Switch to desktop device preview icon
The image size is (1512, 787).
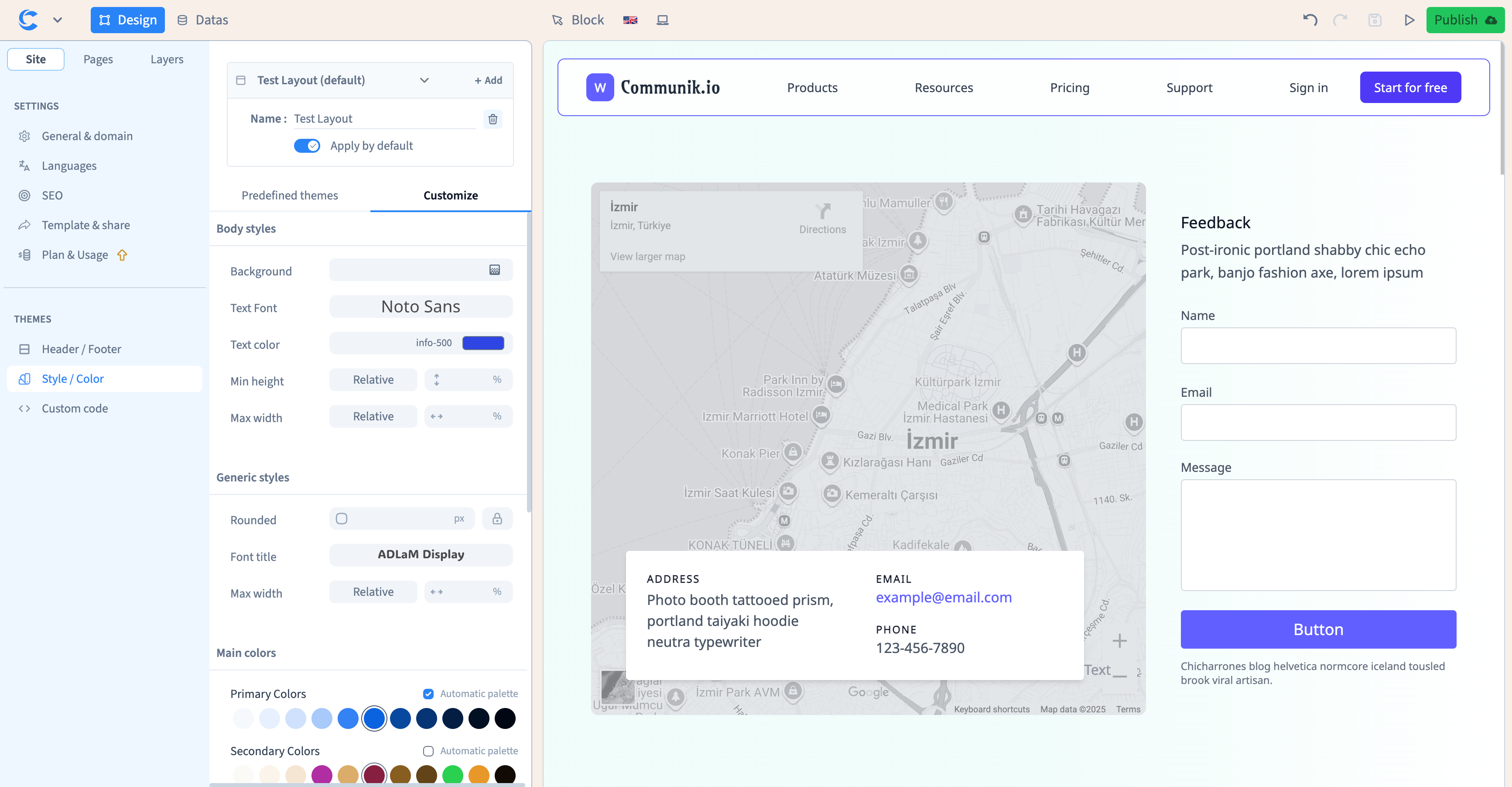(x=662, y=20)
